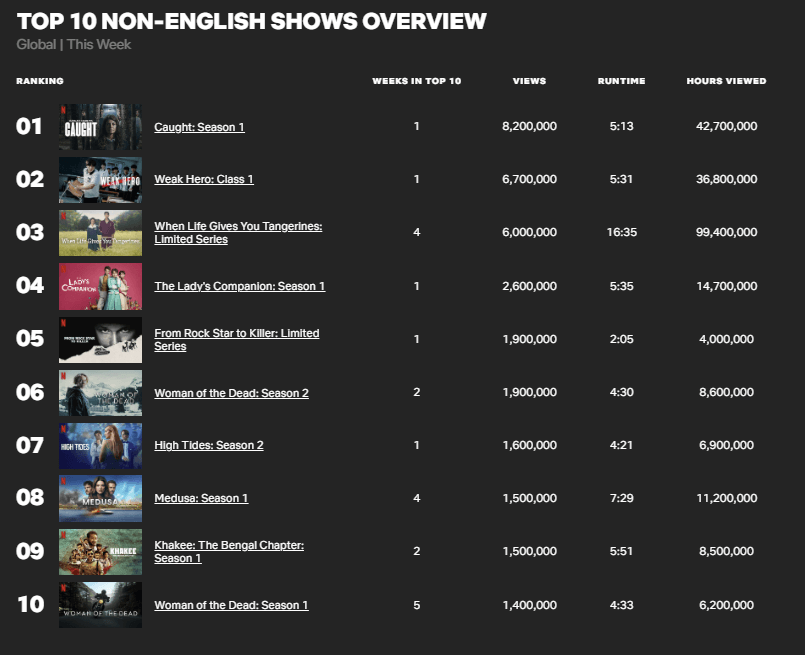Click the pink Lady's Companion thumbnail
The height and width of the screenshot is (655, 805).
101,286
